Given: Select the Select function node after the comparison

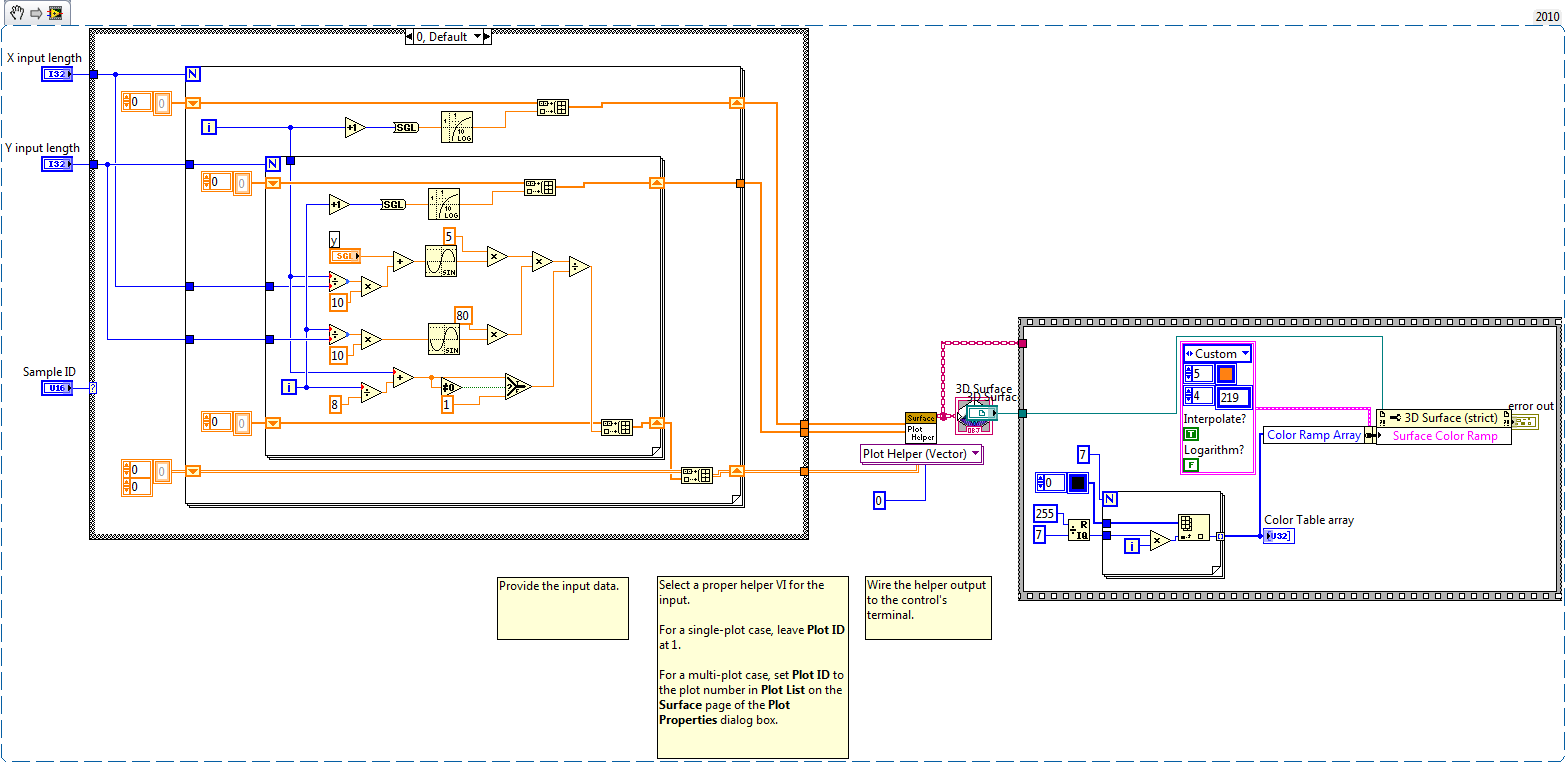Looking at the screenshot, I should tap(516, 385).
